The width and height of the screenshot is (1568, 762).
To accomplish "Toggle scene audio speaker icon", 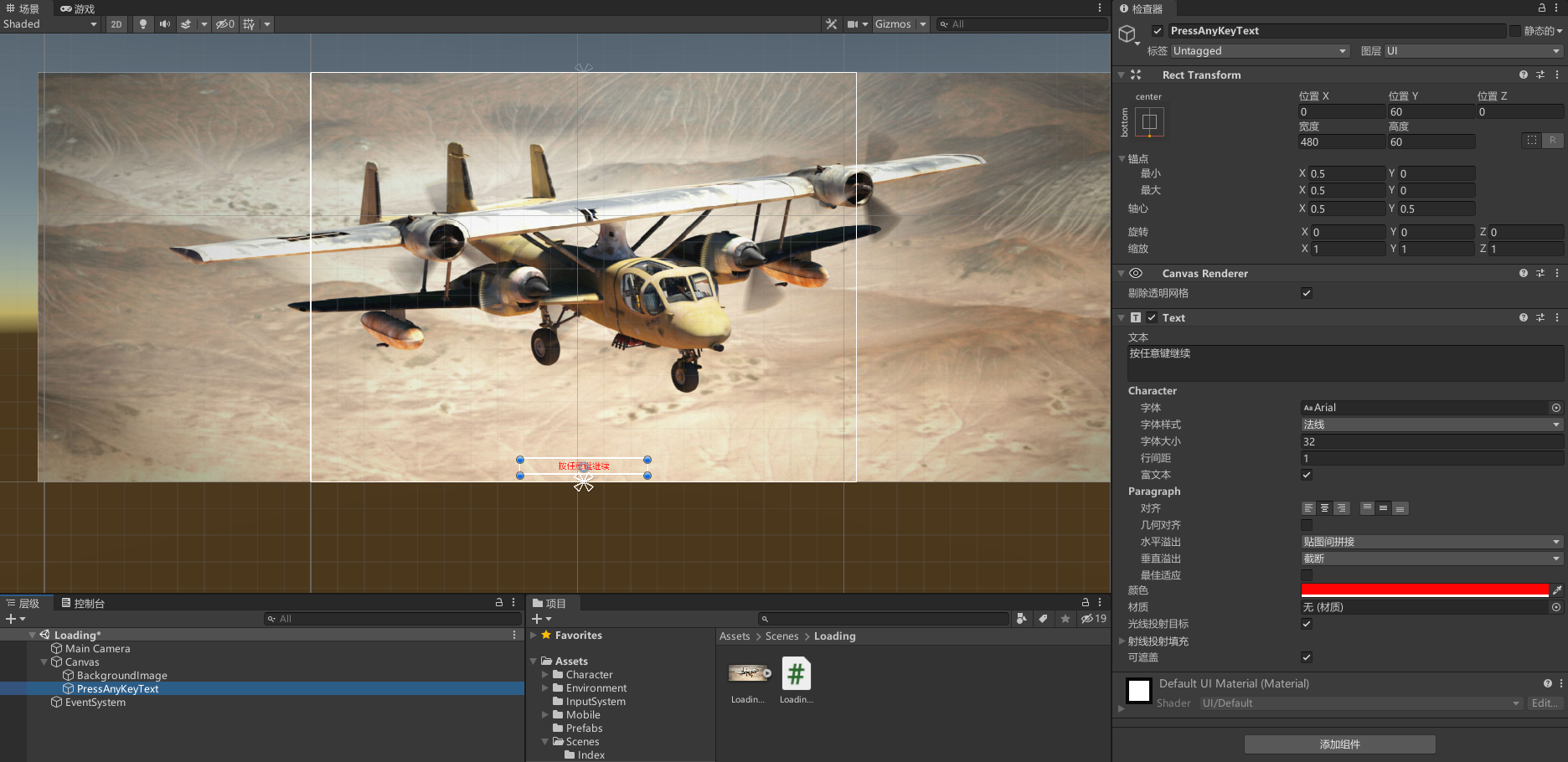I will tap(165, 24).
